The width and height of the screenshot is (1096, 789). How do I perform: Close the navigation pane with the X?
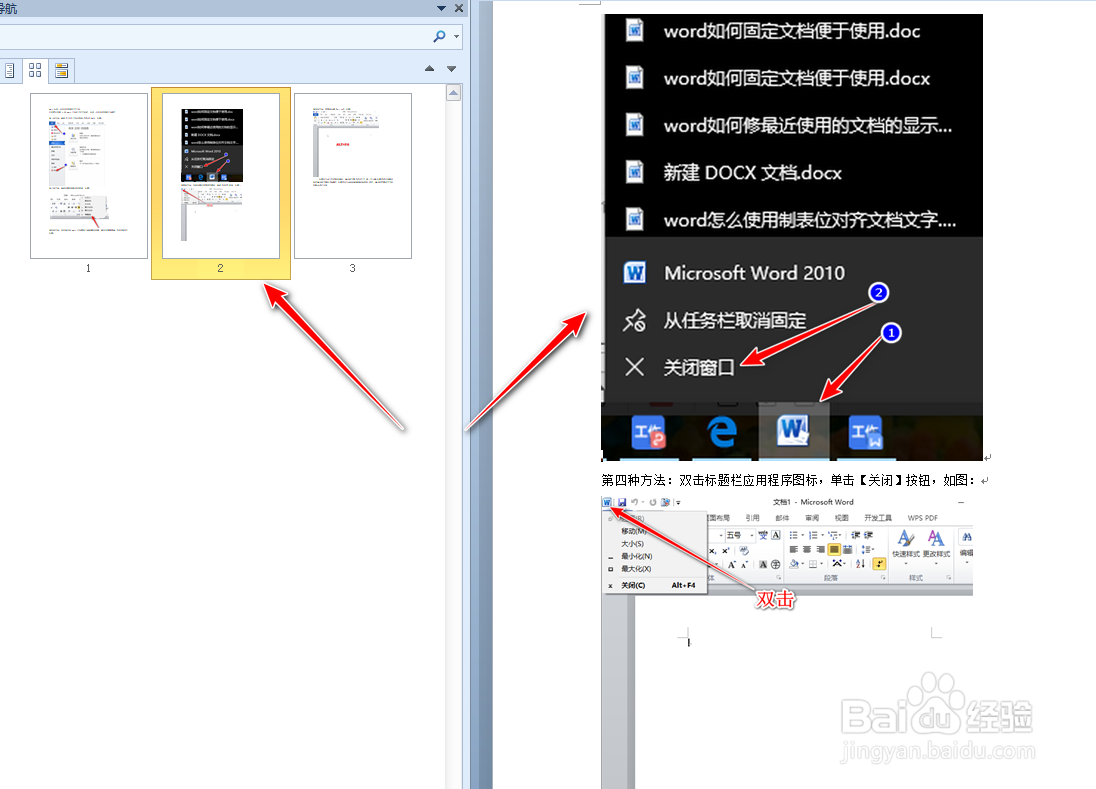[x=459, y=8]
